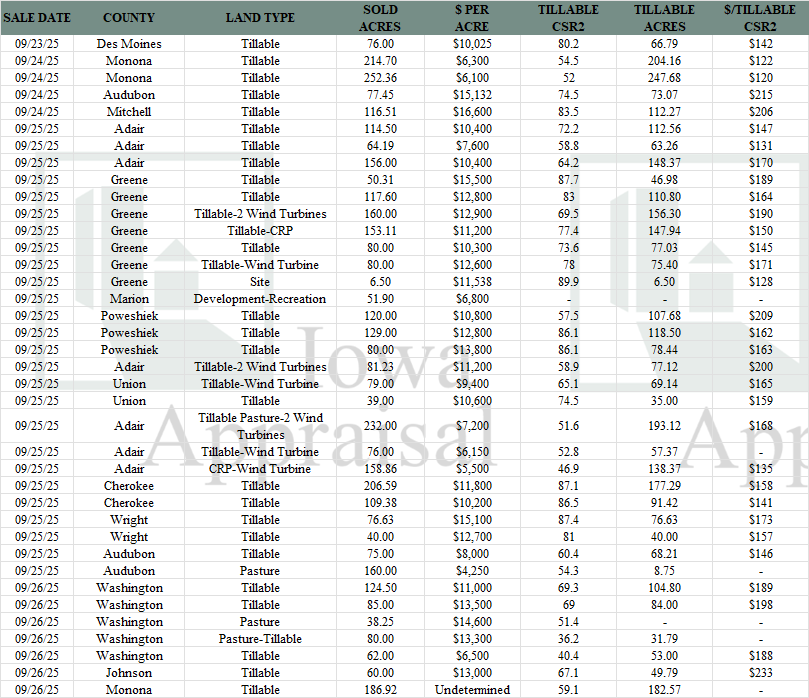
Task: Select the $215 per tillable CSR2 cell
Action: point(761,95)
